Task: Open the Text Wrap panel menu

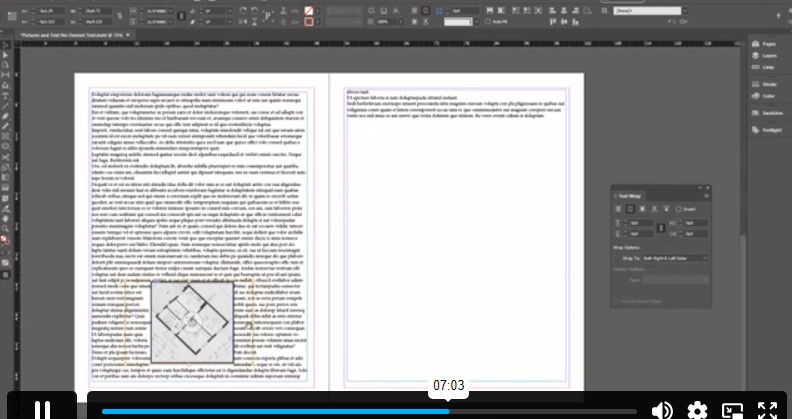Action: pyautogui.click(x=706, y=196)
